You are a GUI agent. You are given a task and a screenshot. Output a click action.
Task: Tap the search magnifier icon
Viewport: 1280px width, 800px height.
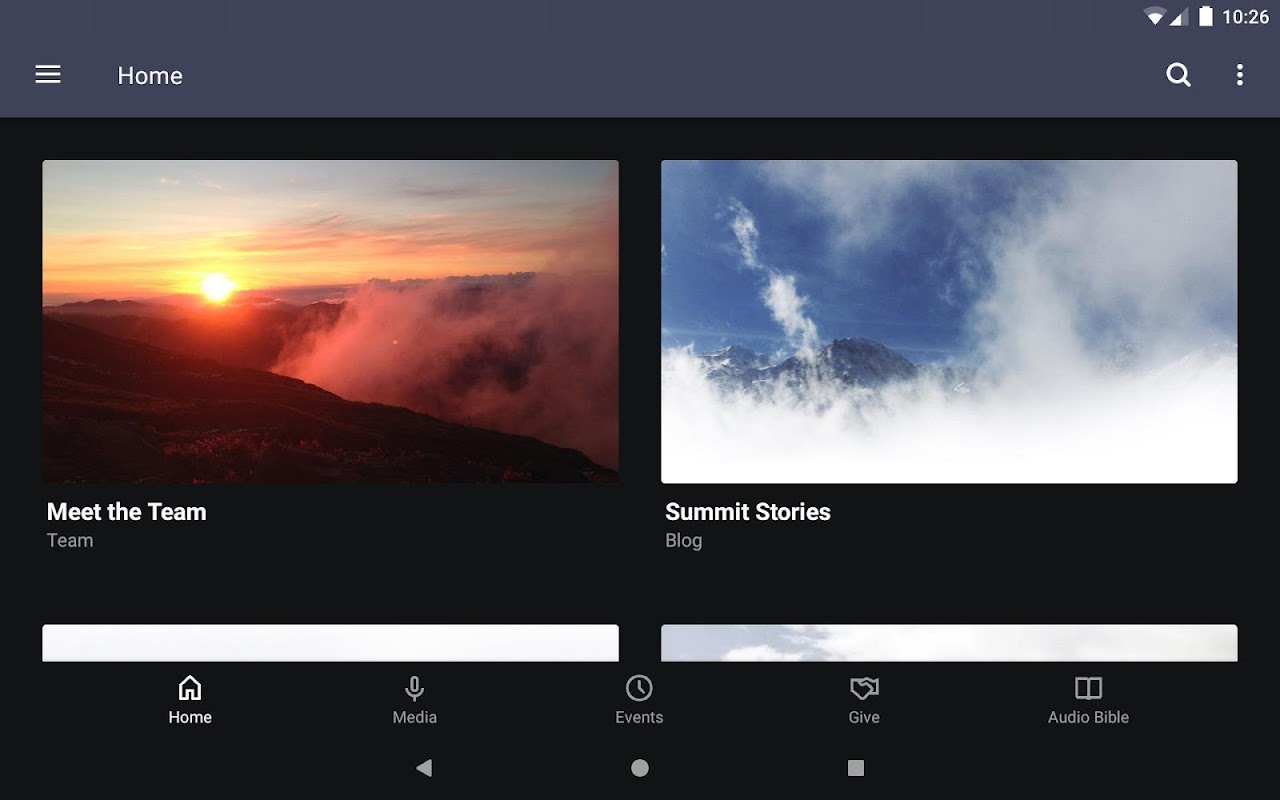pyautogui.click(x=1179, y=75)
